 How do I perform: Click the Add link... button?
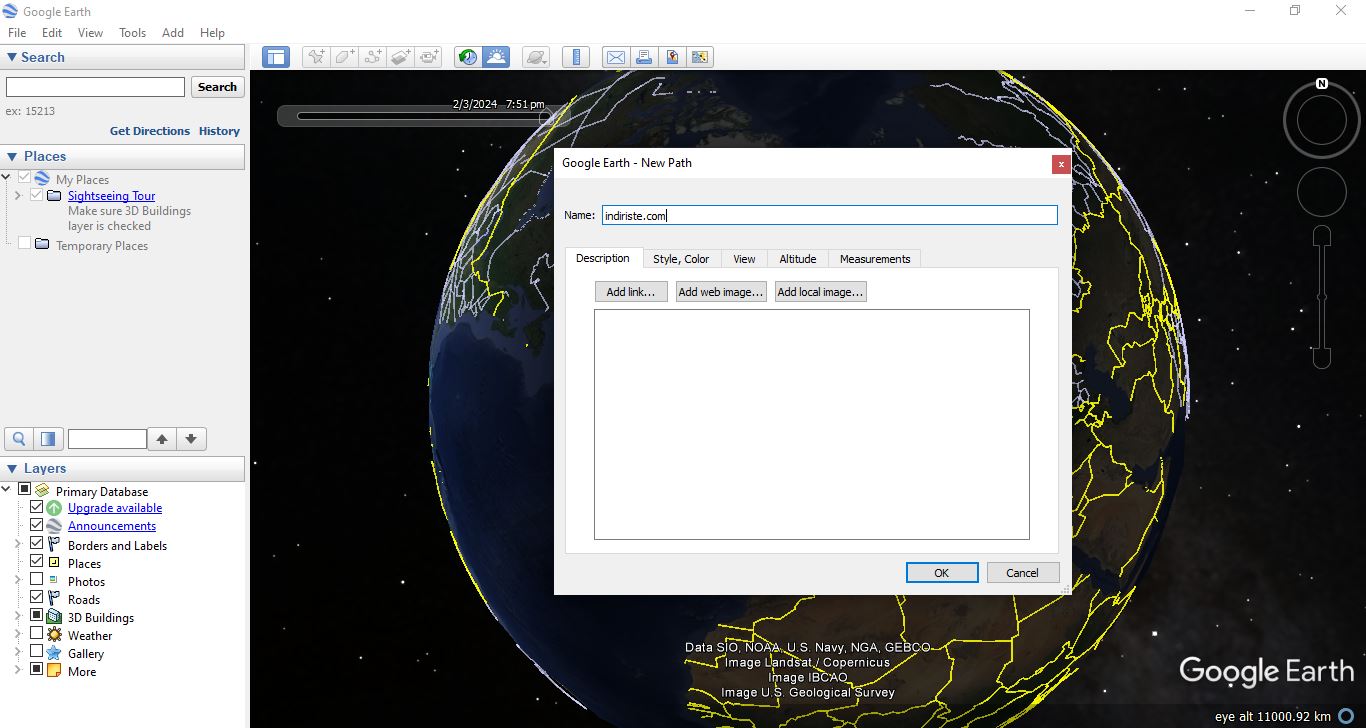tap(631, 292)
